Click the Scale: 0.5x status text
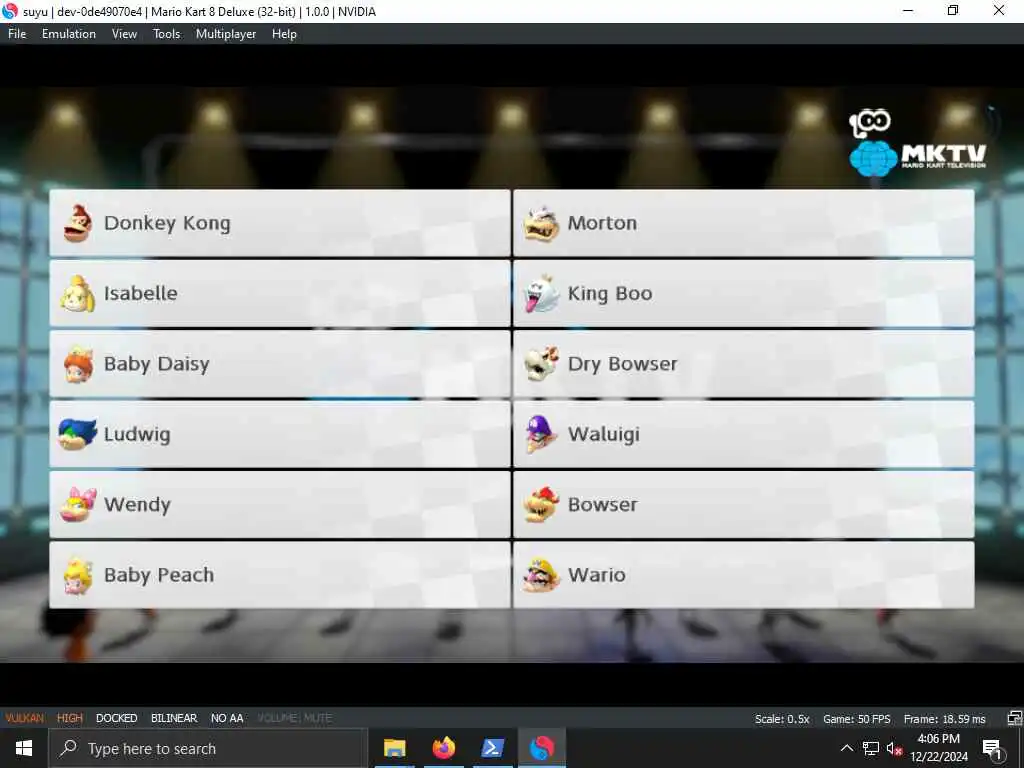 (x=782, y=719)
